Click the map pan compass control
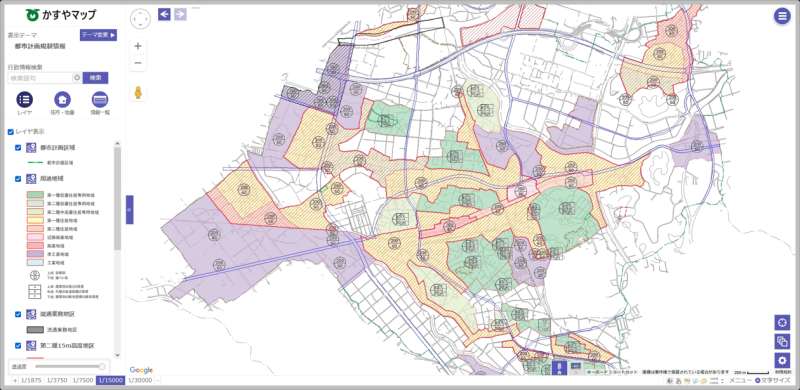 click(x=140, y=19)
